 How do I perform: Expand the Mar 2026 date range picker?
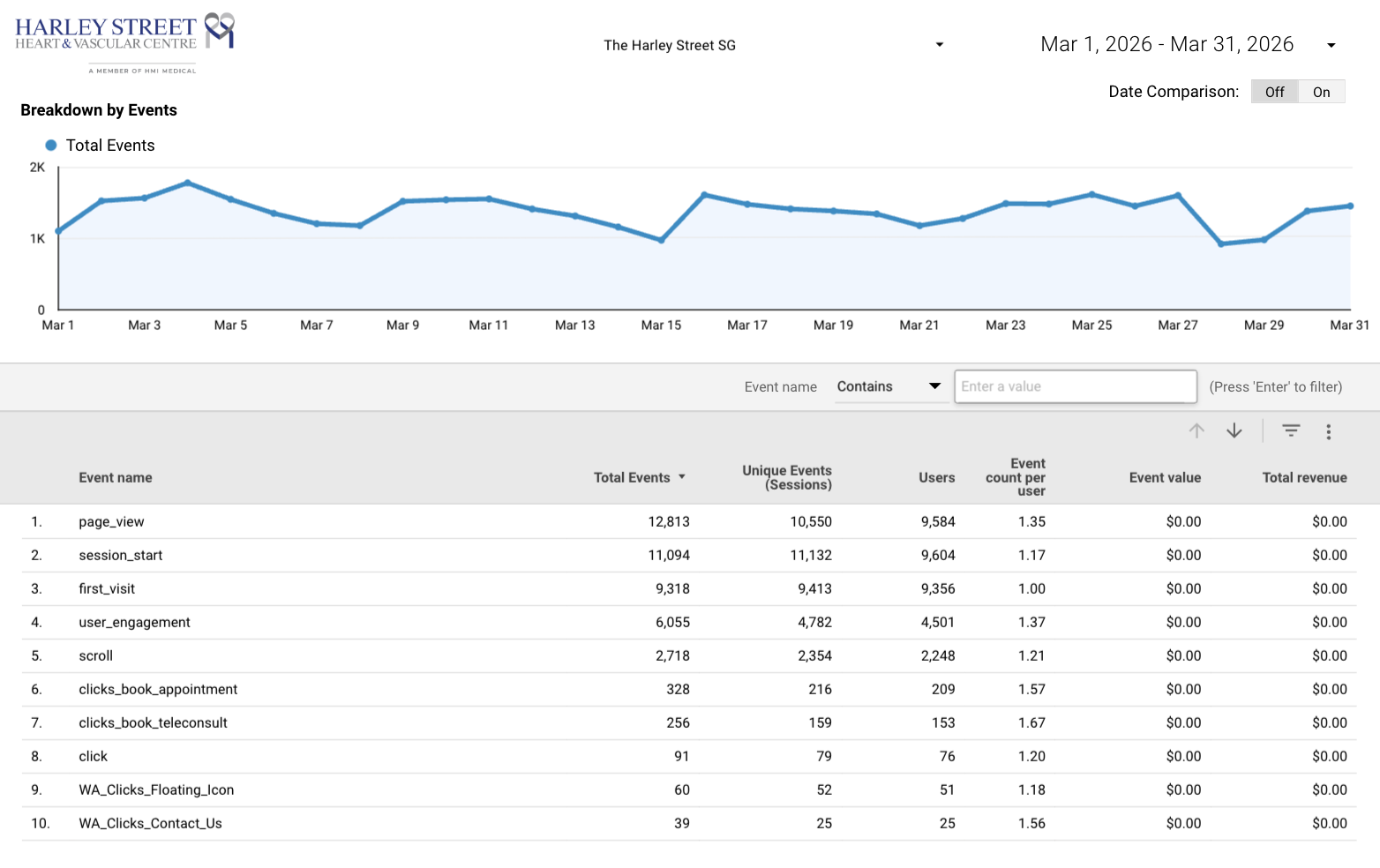point(1188,44)
